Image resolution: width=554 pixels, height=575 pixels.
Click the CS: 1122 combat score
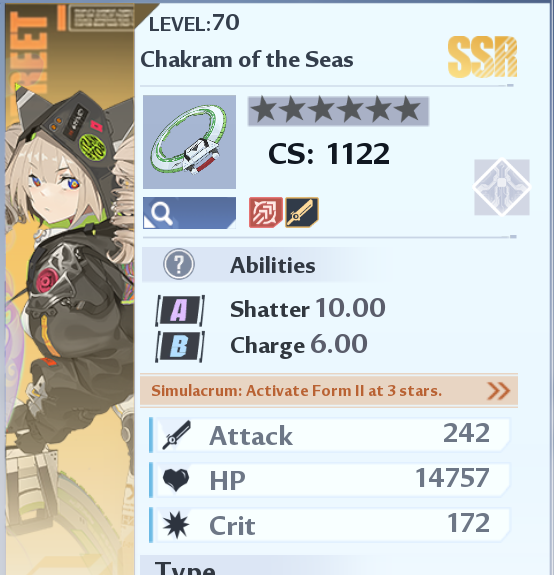[329, 154]
